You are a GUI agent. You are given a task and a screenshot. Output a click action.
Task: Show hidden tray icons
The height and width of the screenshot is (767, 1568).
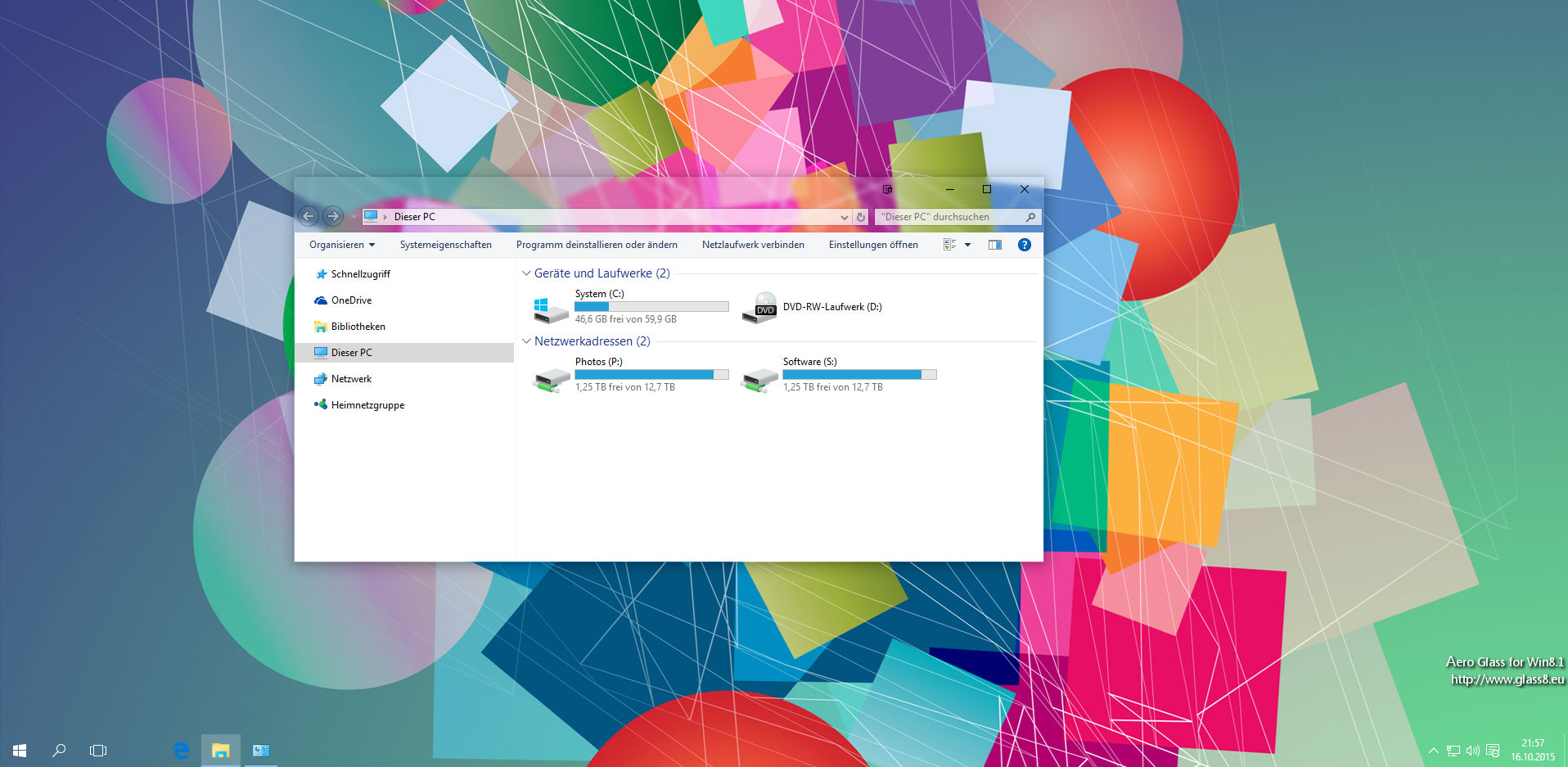pyautogui.click(x=1434, y=751)
